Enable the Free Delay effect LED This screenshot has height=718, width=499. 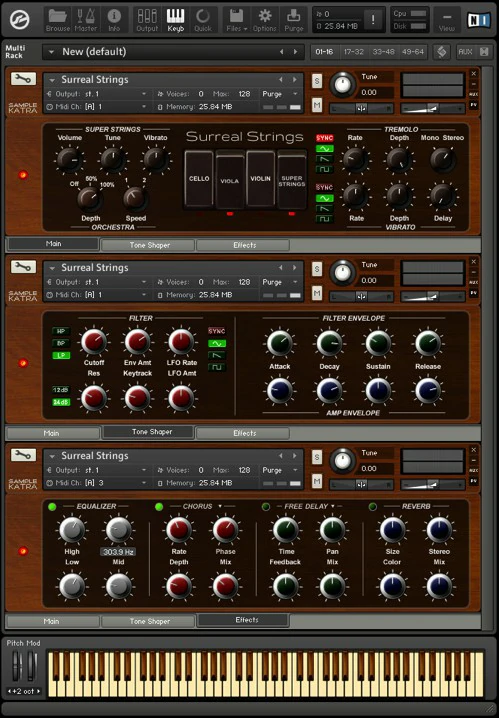click(266, 506)
